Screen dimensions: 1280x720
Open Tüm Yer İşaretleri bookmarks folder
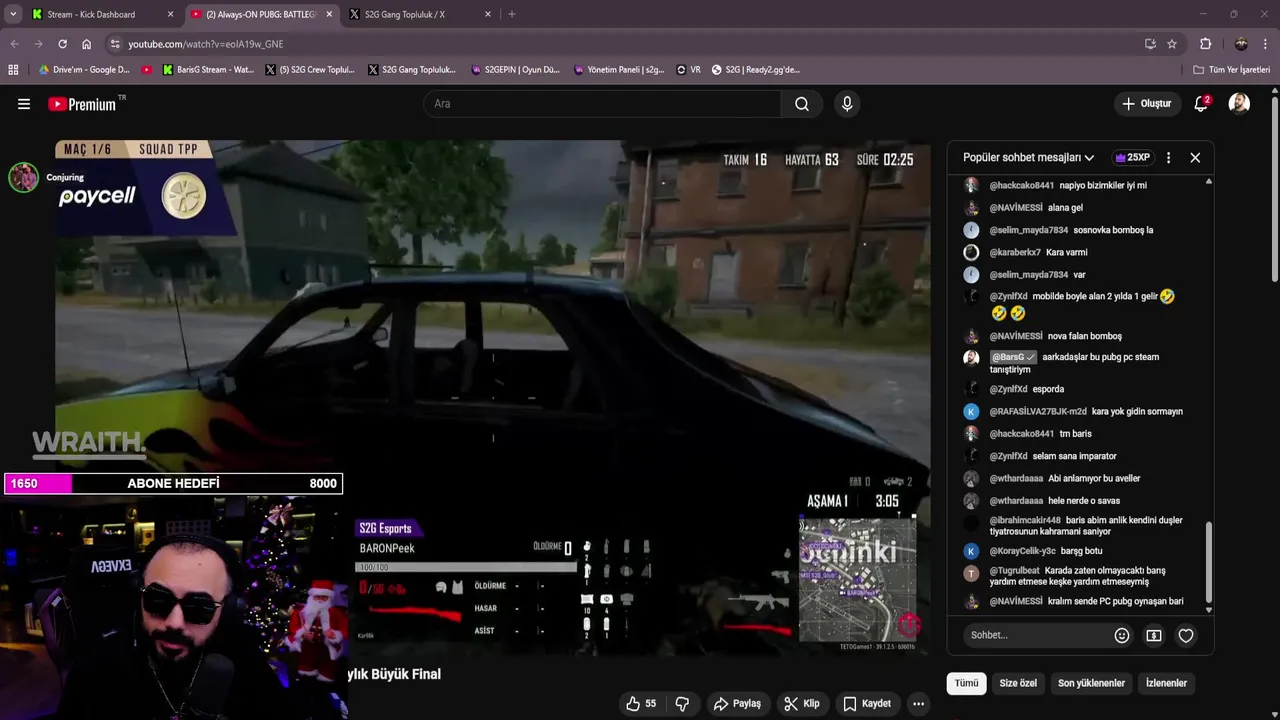(x=1232, y=70)
